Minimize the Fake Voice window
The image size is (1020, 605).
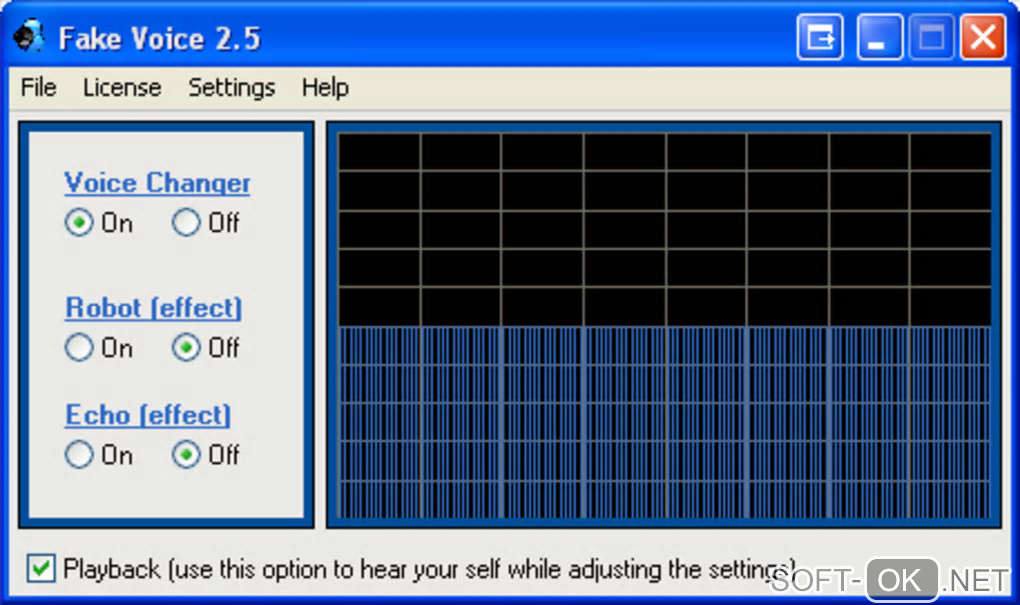pos(879,37)
